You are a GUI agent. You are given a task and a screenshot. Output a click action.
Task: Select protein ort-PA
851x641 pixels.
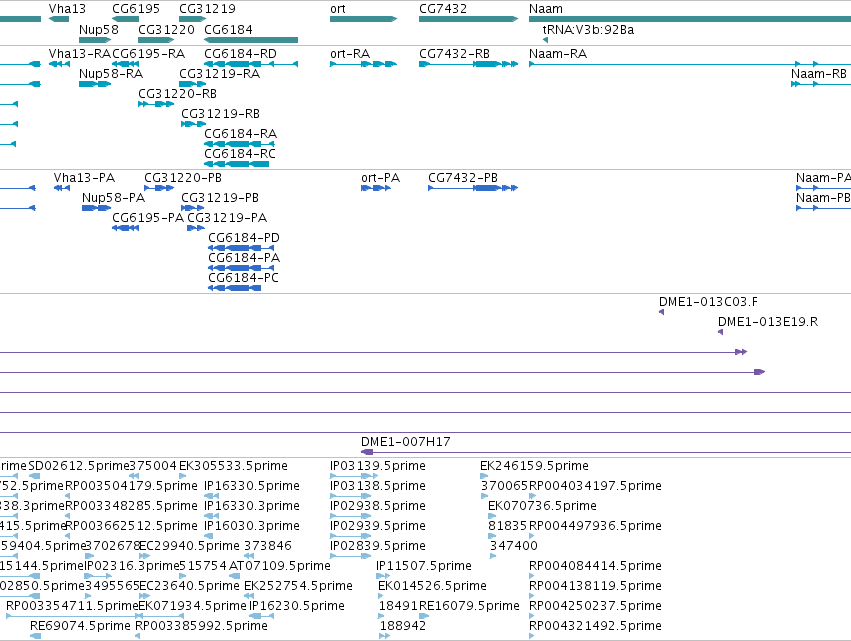(376, 188)
